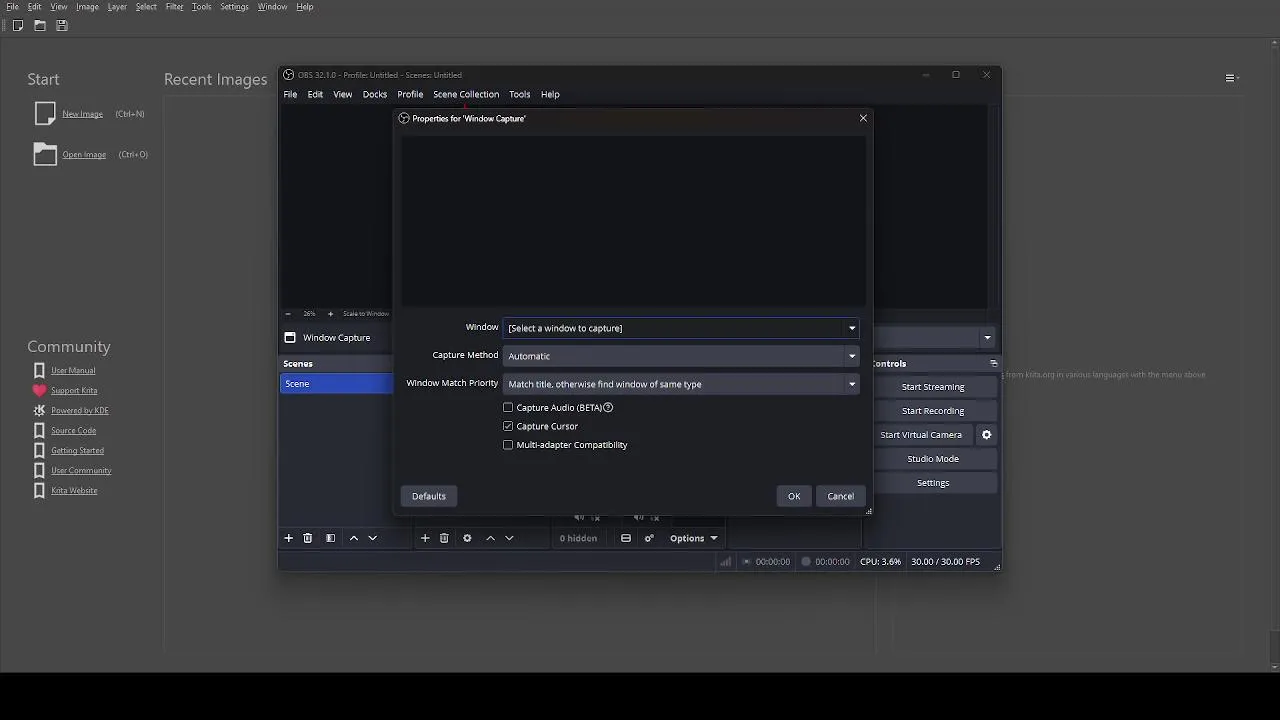Expand the mixer Options dropdown
This screenshot has height=720, width=1280.
(x=693, y=538)
